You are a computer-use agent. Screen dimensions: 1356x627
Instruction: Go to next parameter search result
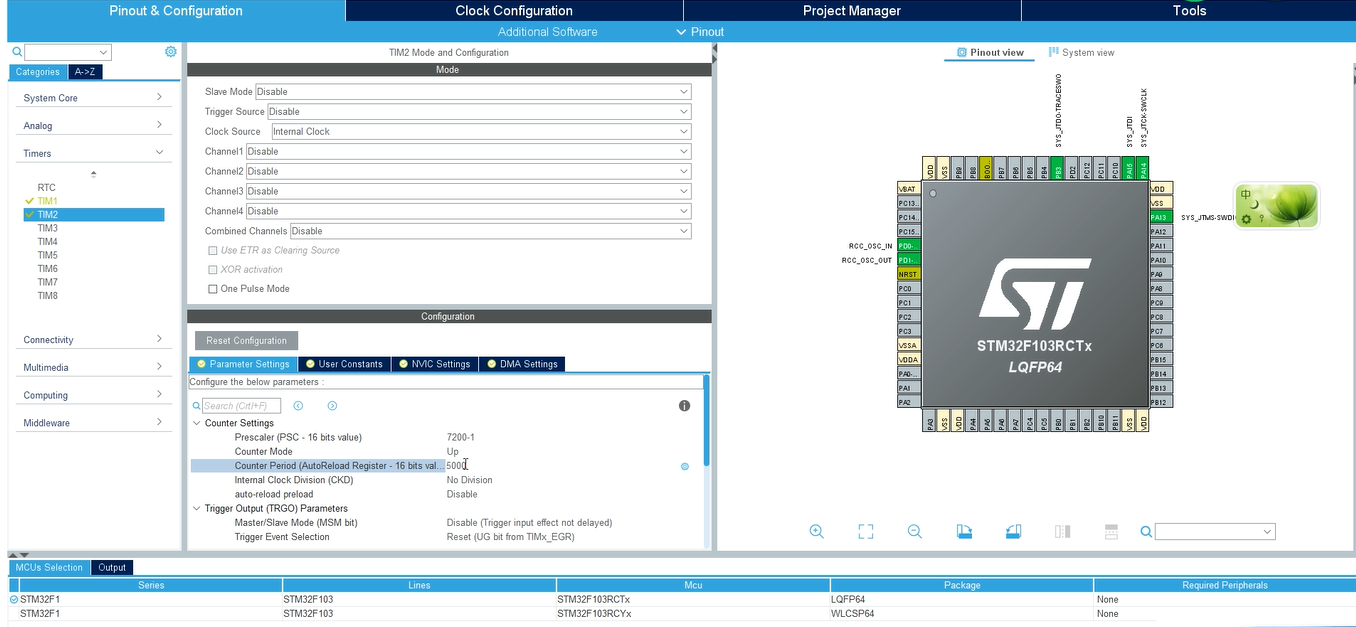point(332,406)
